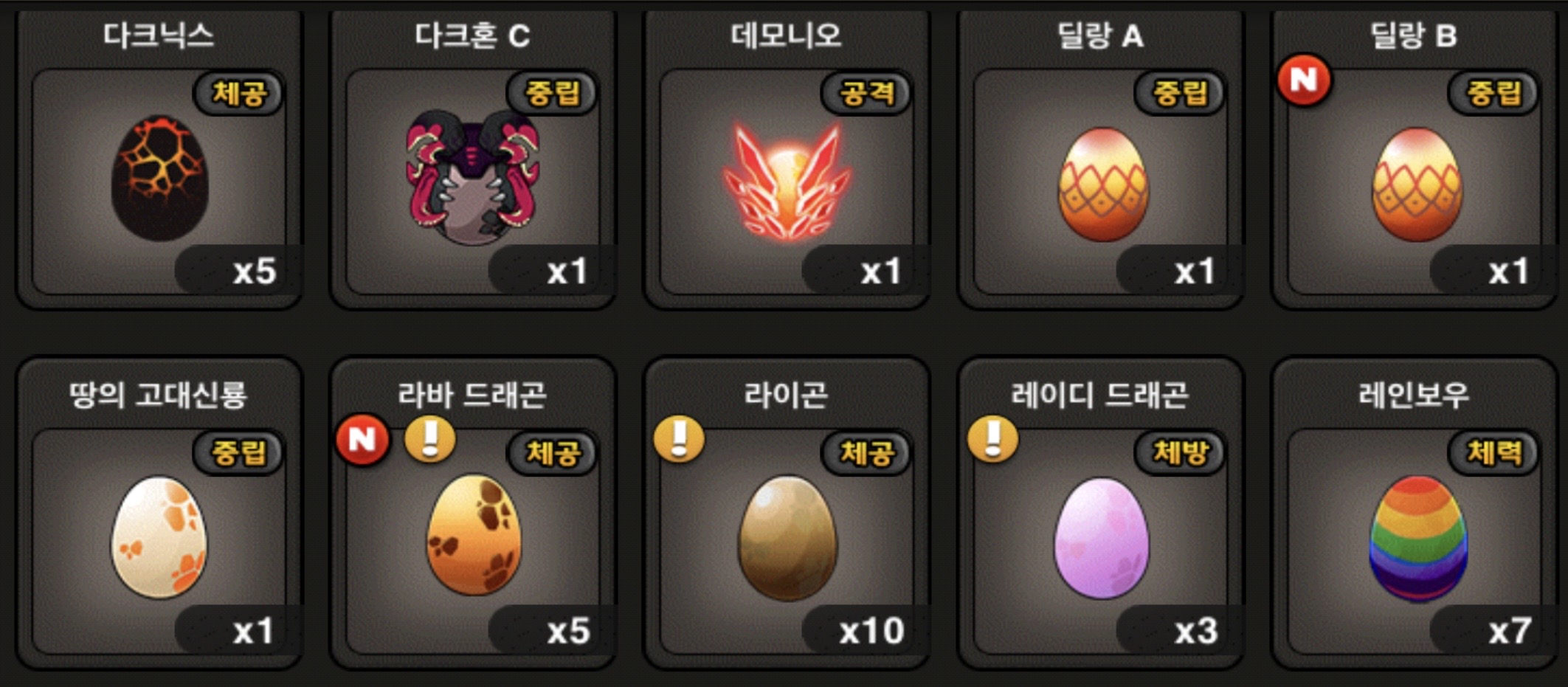
Task: Click the 공격 tag on 데모니오
Action: coord(866,93)
